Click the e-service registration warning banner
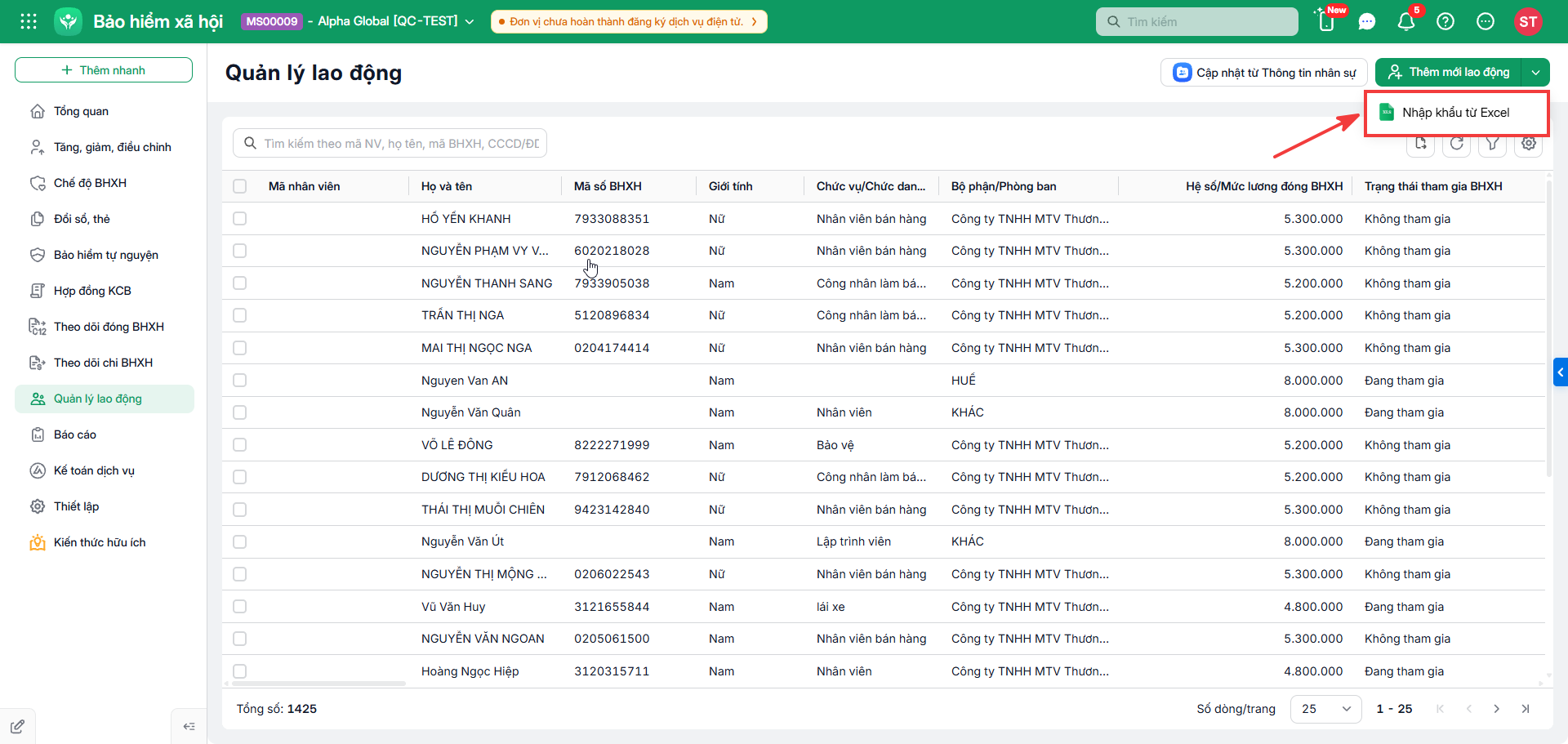The width and height of the screenshot is (1568, 744). [629, 21]
